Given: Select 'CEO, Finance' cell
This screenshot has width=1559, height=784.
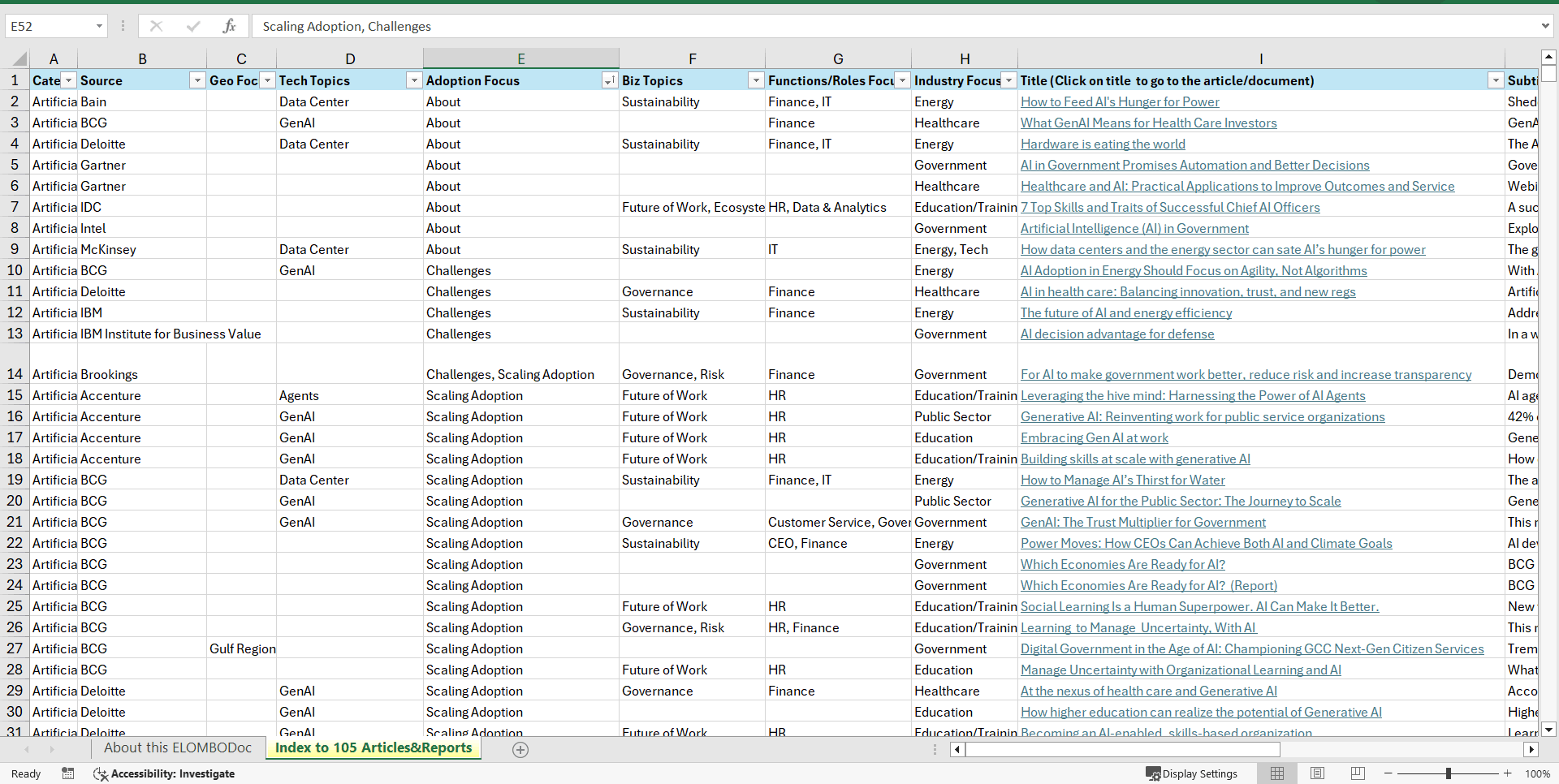Looking at the screenshot, I should coord(838,543).
